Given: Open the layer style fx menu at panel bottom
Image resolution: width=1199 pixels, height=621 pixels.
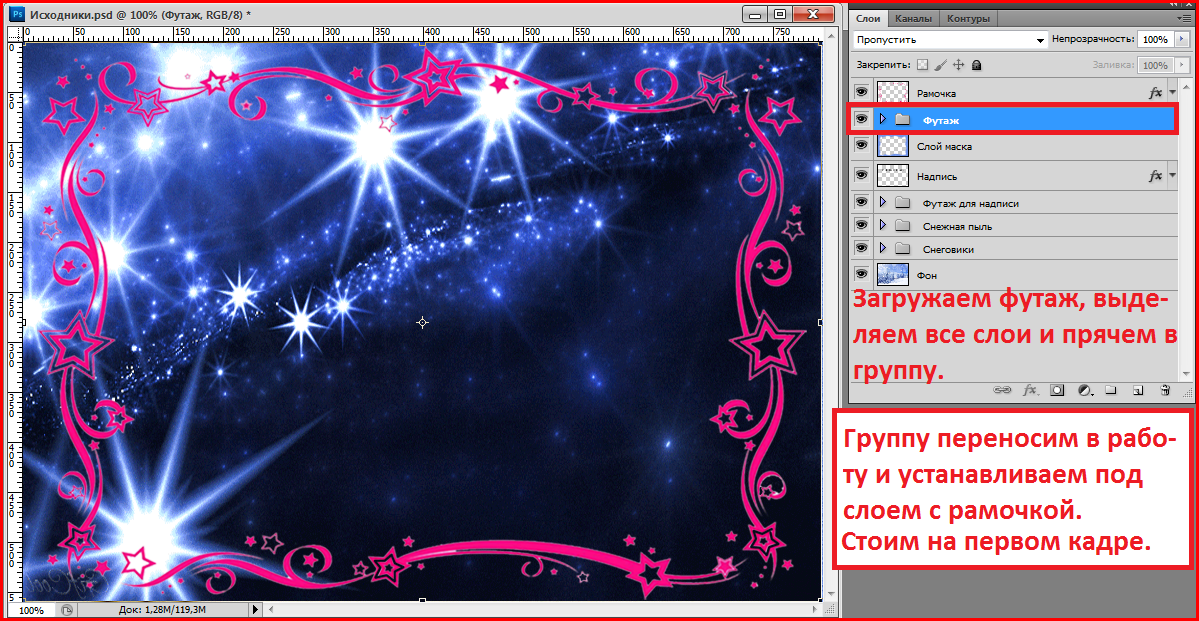Looking at the screenshot, I should [1030, 389].
